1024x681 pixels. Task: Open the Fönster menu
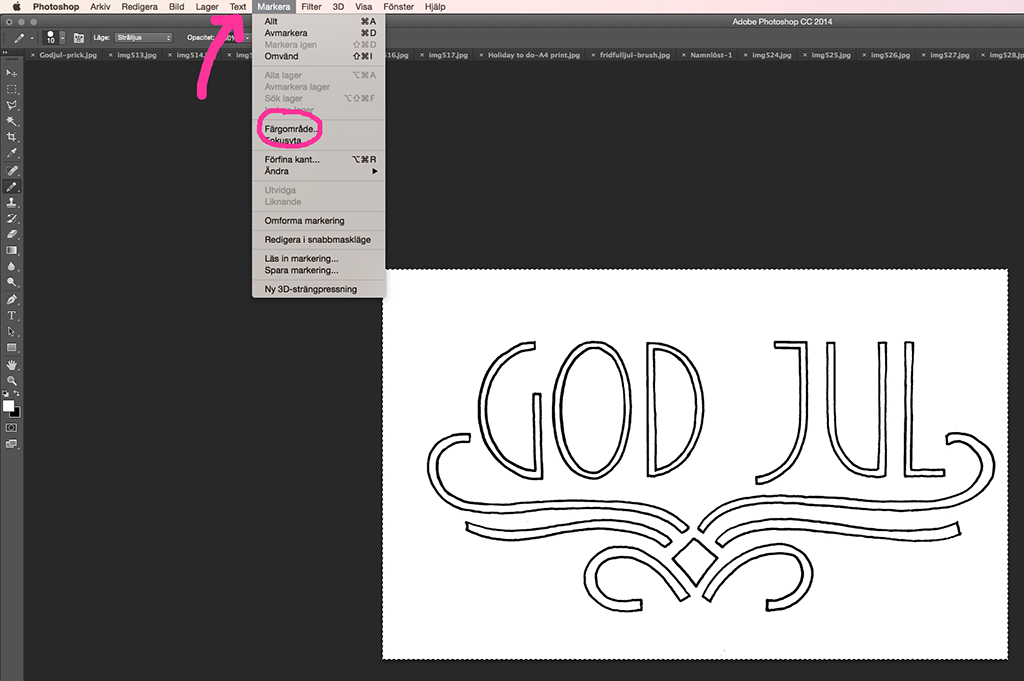tap(398, 7)
